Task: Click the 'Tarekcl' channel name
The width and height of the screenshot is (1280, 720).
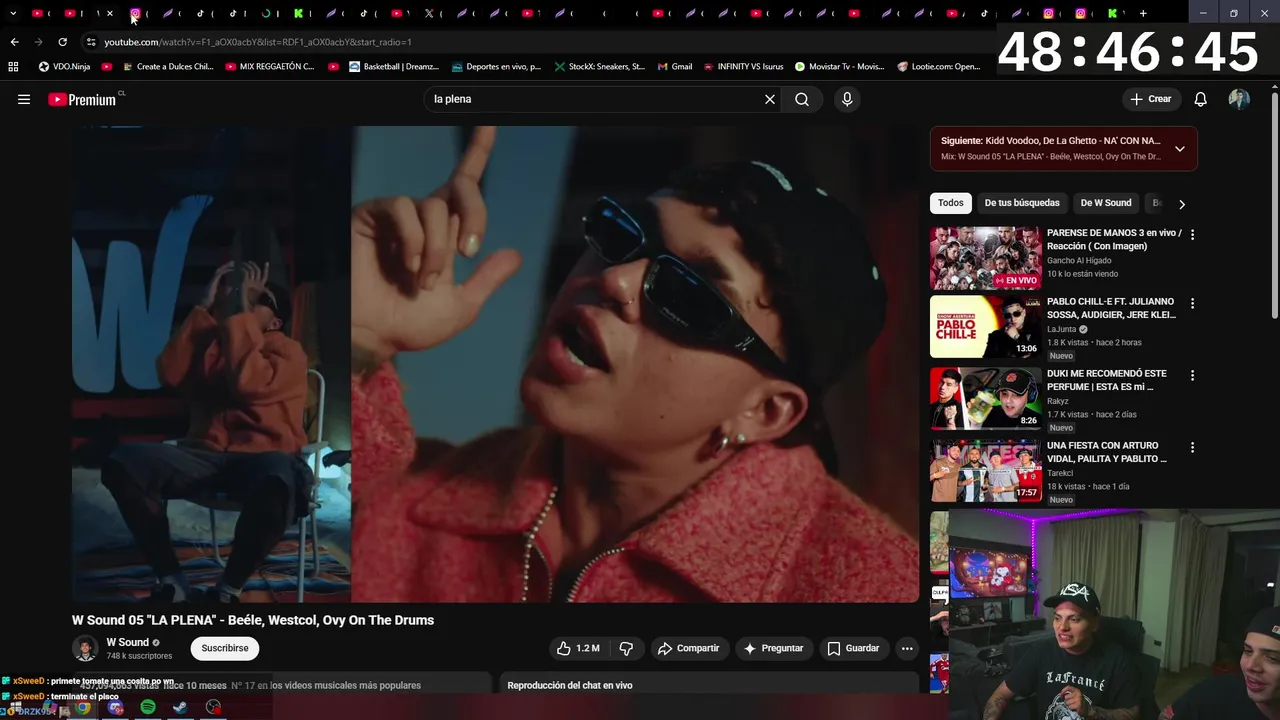Action: [x=1060, y=473]
